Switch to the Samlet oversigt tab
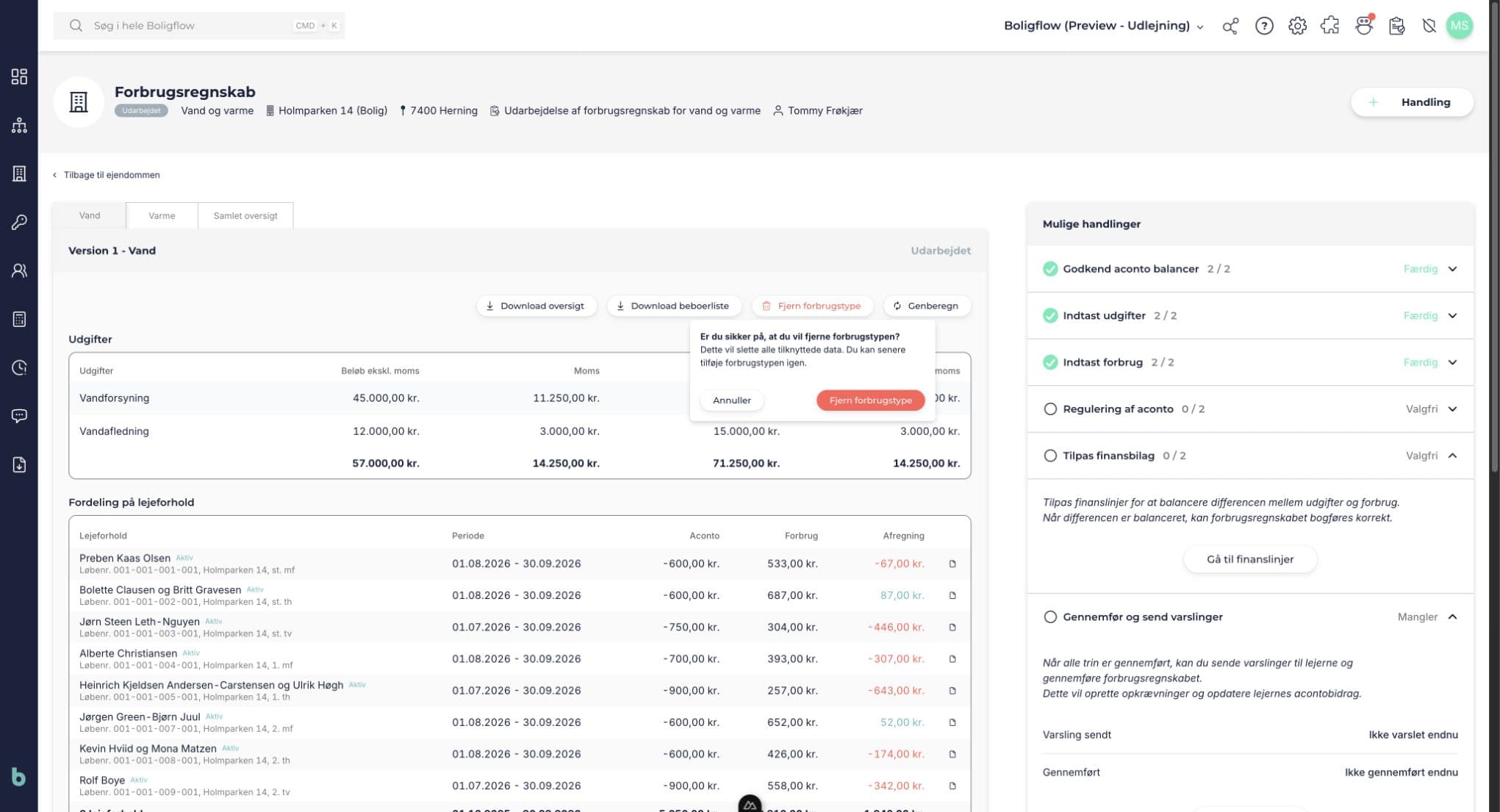1500x812 pixels. pos(245,215)
